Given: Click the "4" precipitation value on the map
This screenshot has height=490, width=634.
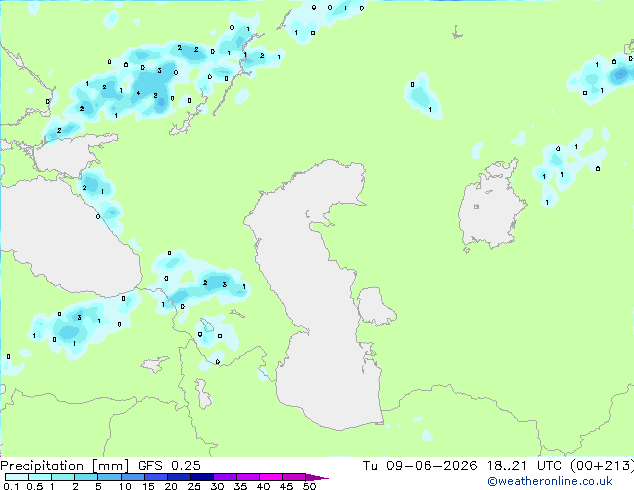Looking at the screenshot, I should coord(138,93).
